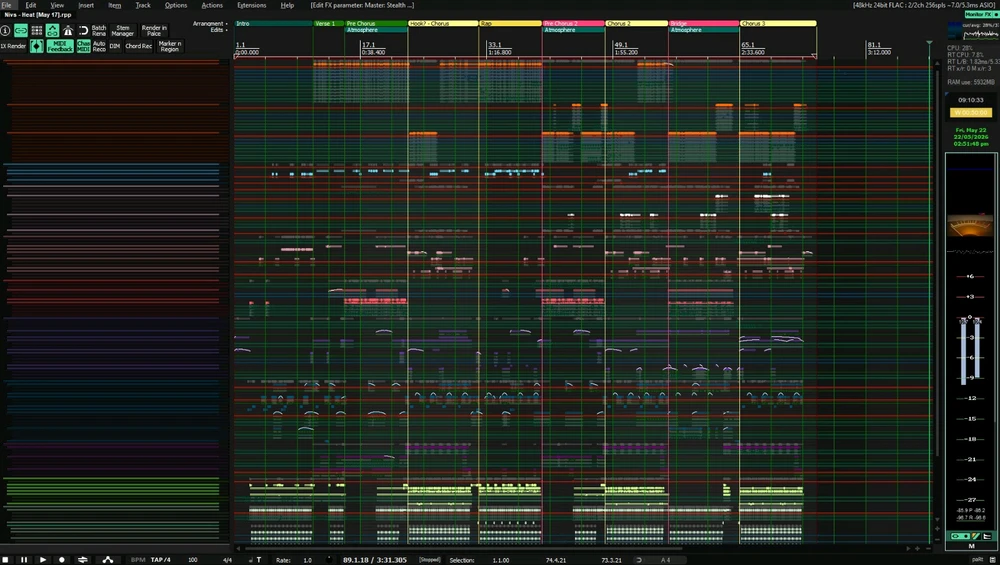This screenshot has width=1000, height=565.
Task: Click the transport Record button
Action: [x=62, y=560]
